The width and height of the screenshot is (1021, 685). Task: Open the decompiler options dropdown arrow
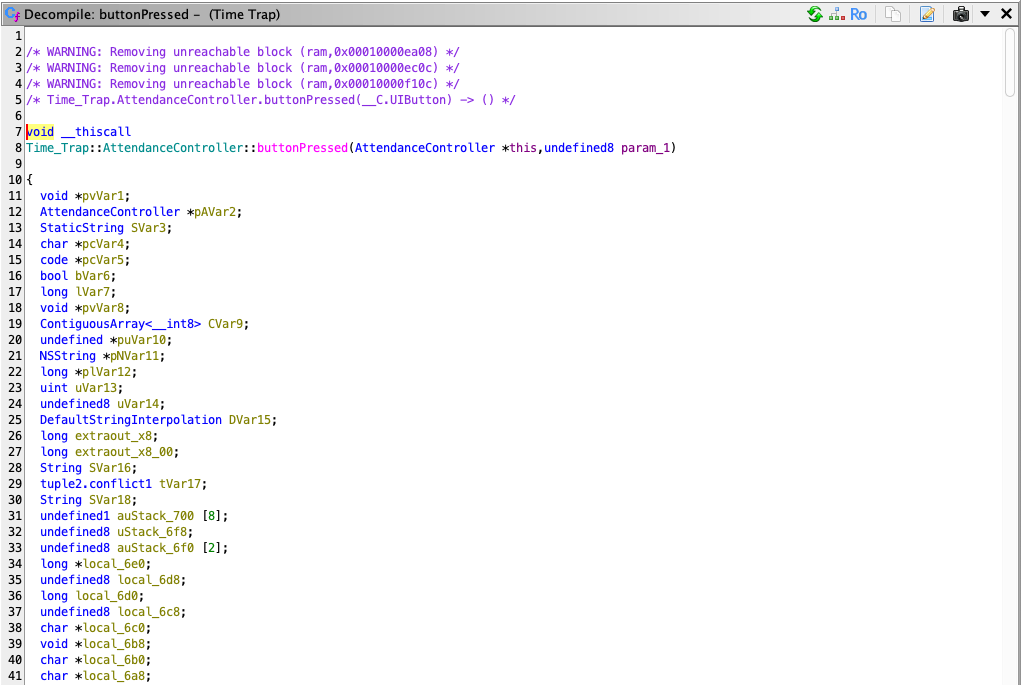984,14
